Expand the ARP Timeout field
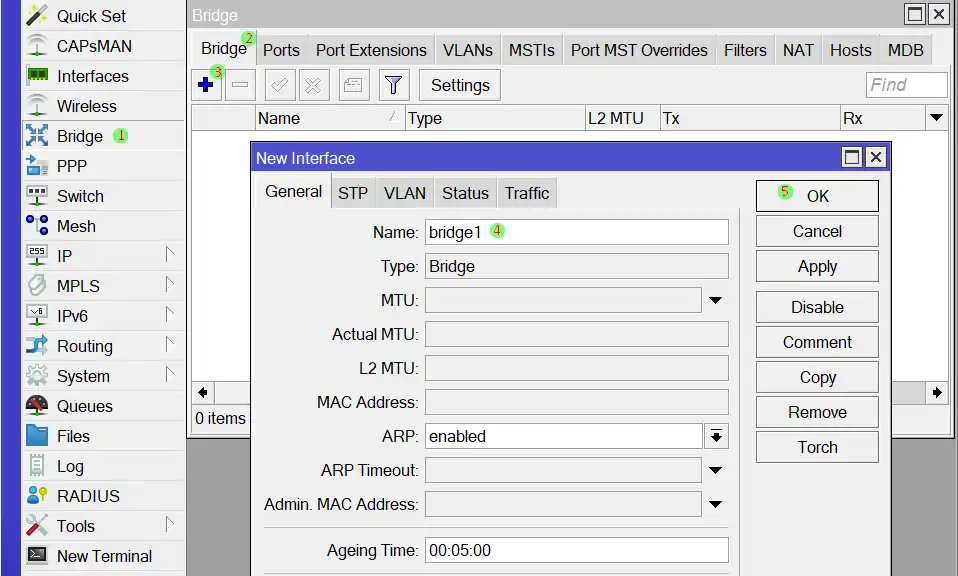Image resolution: width=958 pixels, height=576 pixels. coord(716,470)
